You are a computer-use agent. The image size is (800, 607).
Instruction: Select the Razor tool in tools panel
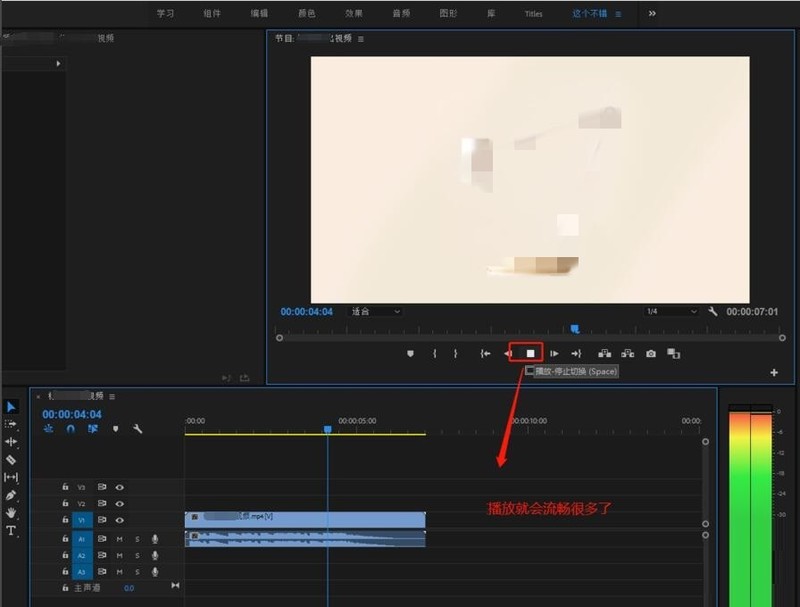(11, 460)
